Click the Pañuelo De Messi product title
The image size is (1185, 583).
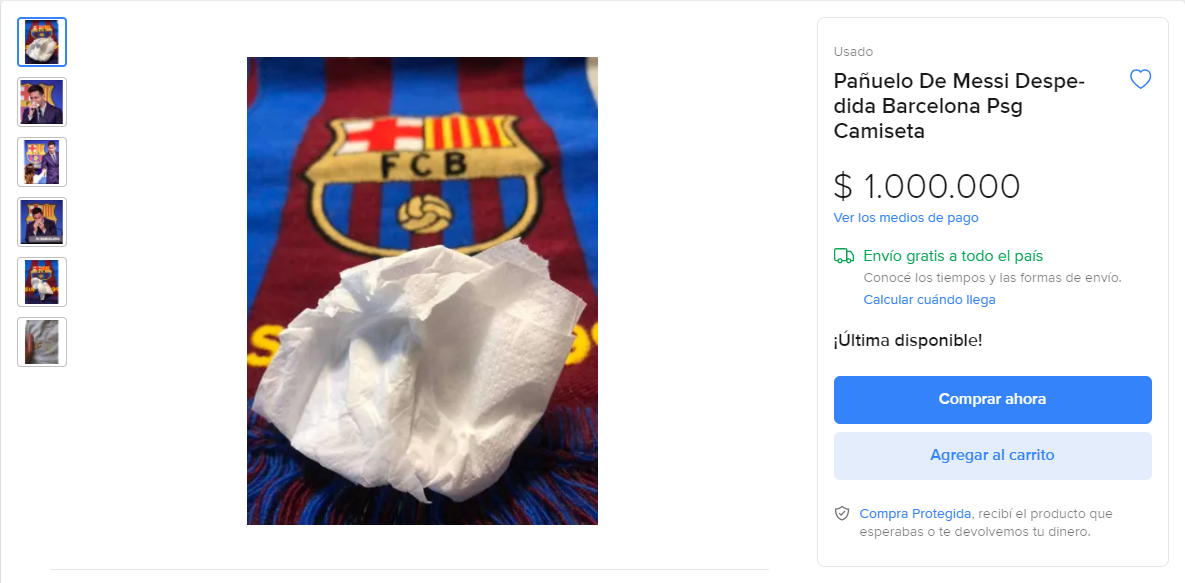[x=960, y=106]
